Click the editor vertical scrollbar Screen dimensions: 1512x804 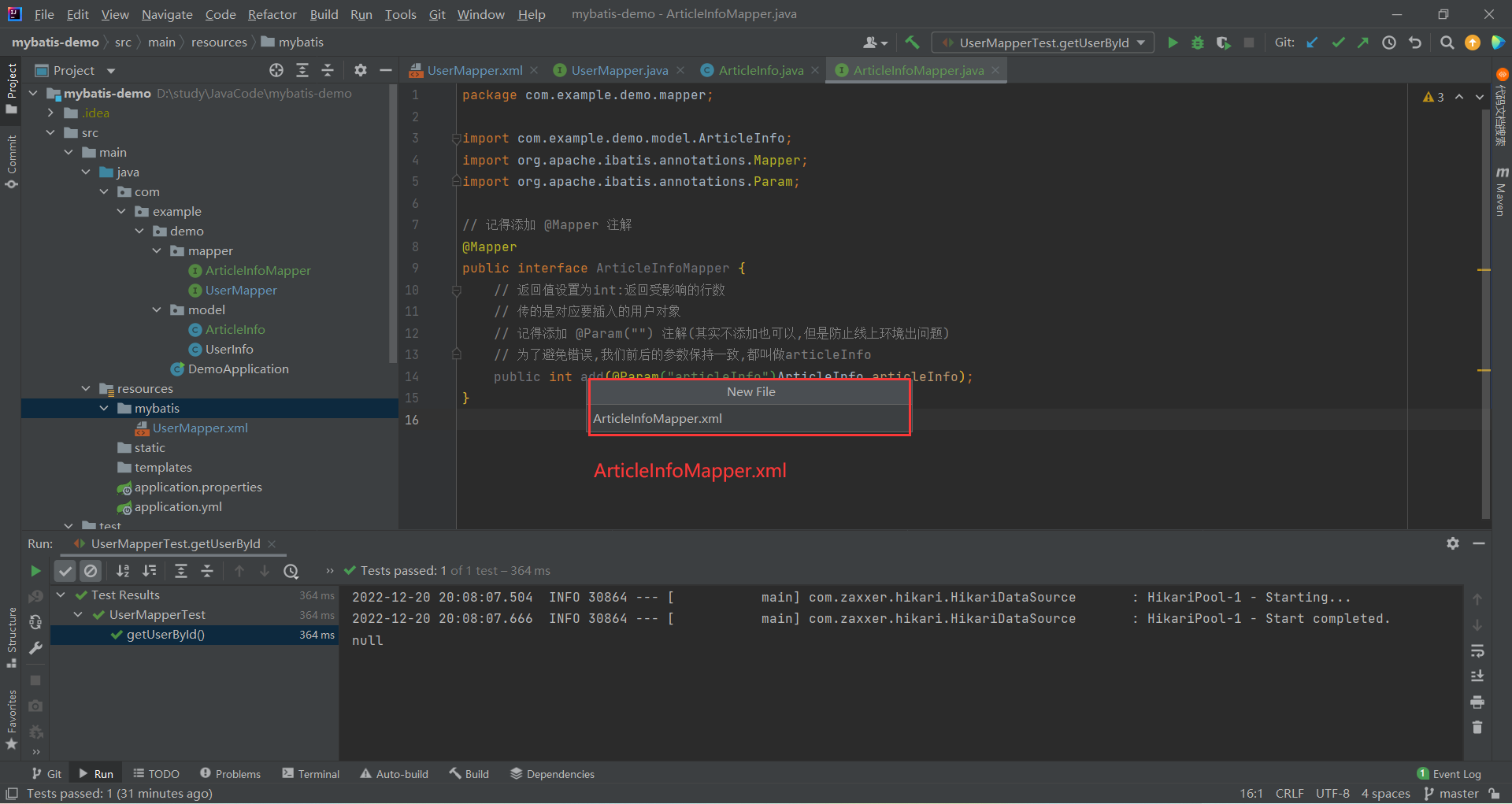pos(1484,315)
